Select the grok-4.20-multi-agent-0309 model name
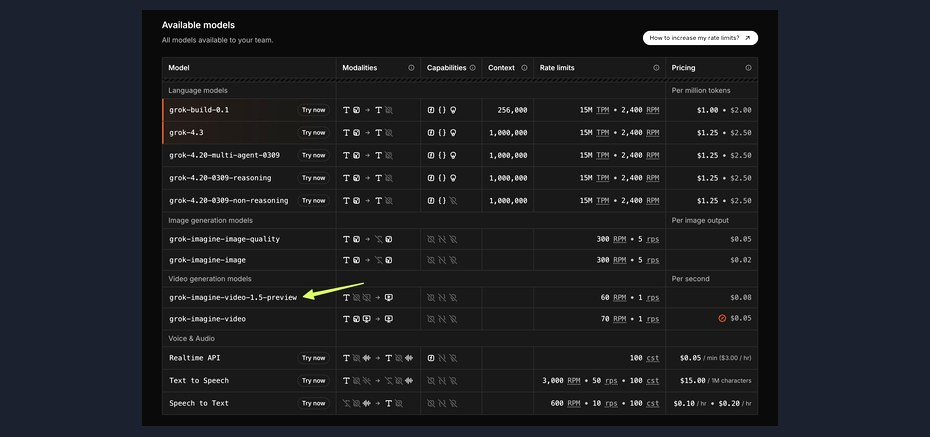930x437 pixels. (224, 155)
